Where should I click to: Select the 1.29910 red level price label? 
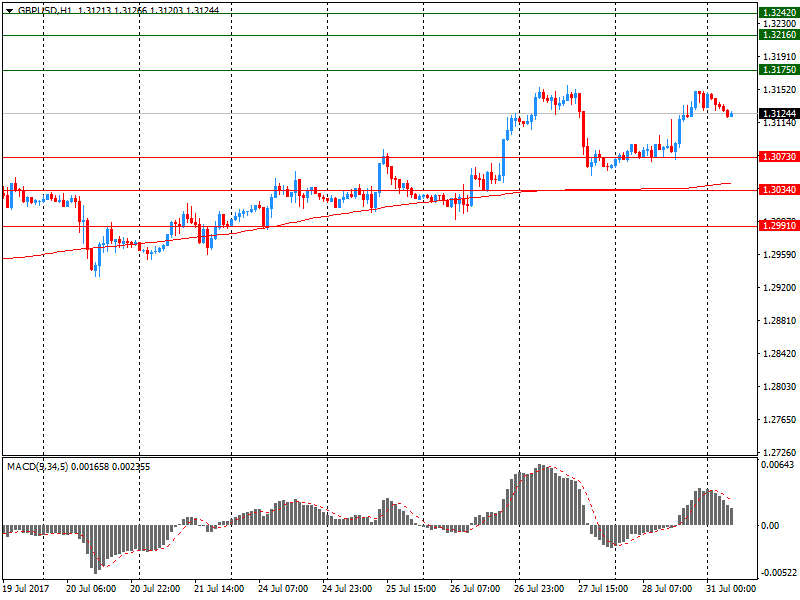click(x=779, y=226)
